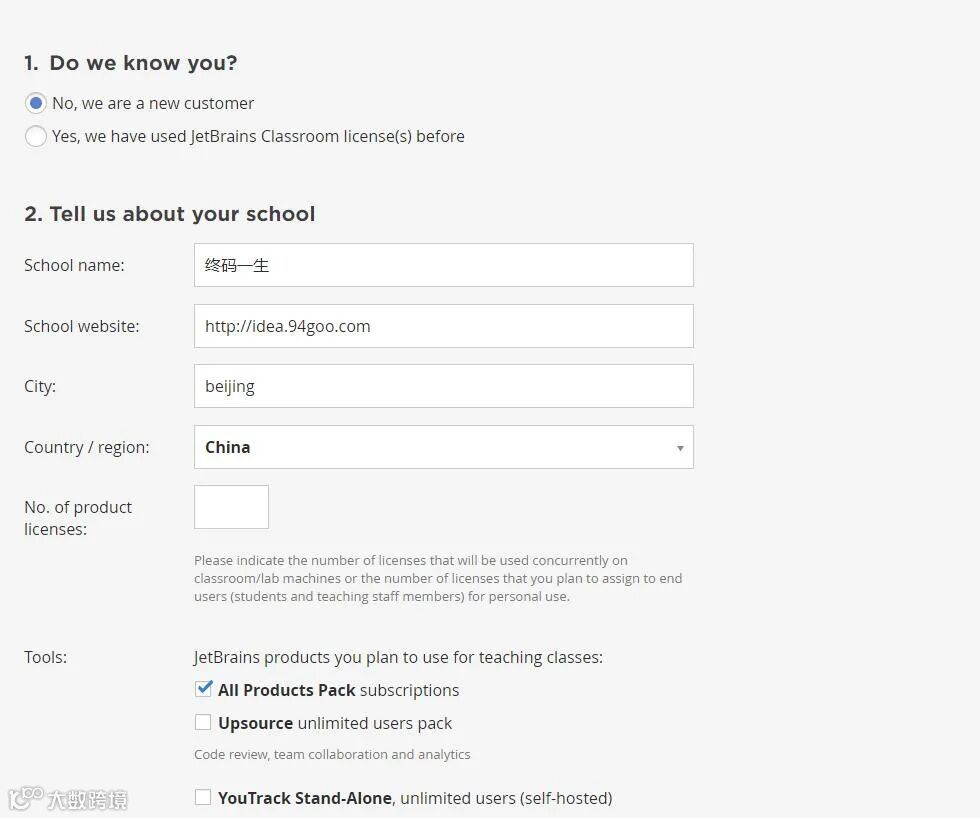This screenshot has width=980, height=818.
Task: Select "No, we are a new customer" radio
Action: pos(36,103)
